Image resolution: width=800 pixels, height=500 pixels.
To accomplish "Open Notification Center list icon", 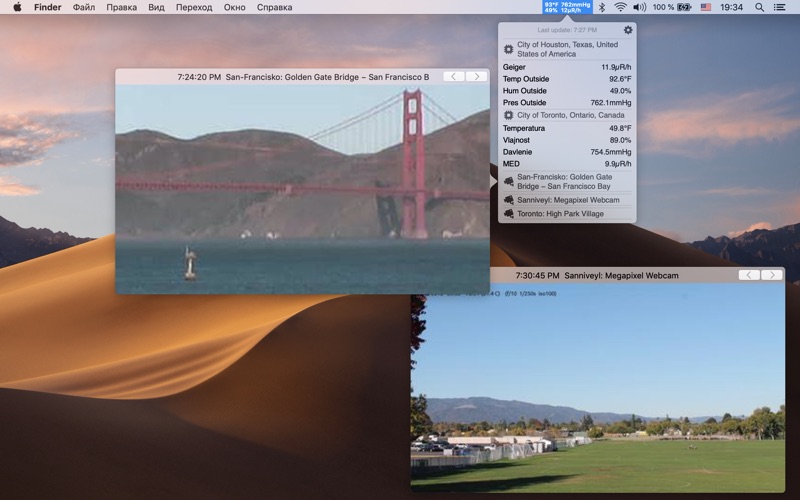I will [x=779, y=7].
